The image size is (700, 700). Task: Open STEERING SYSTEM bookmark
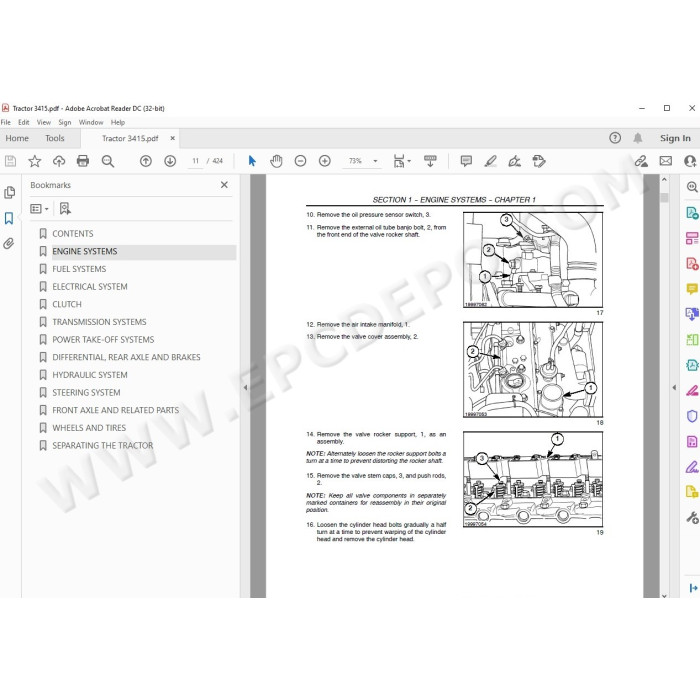86,392
